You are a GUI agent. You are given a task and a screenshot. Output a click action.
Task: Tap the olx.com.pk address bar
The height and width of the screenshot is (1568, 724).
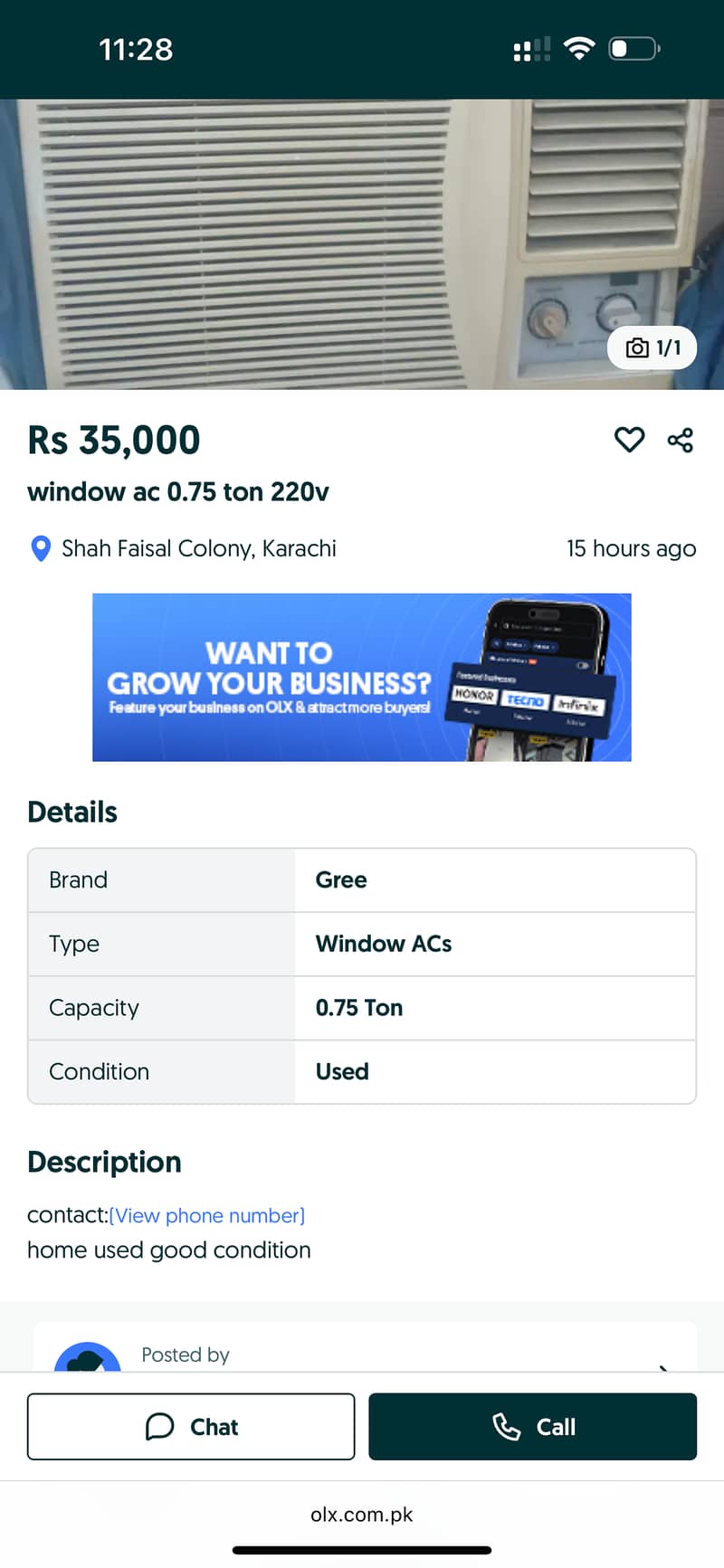pyautogui.click(x=362, y=1515)
